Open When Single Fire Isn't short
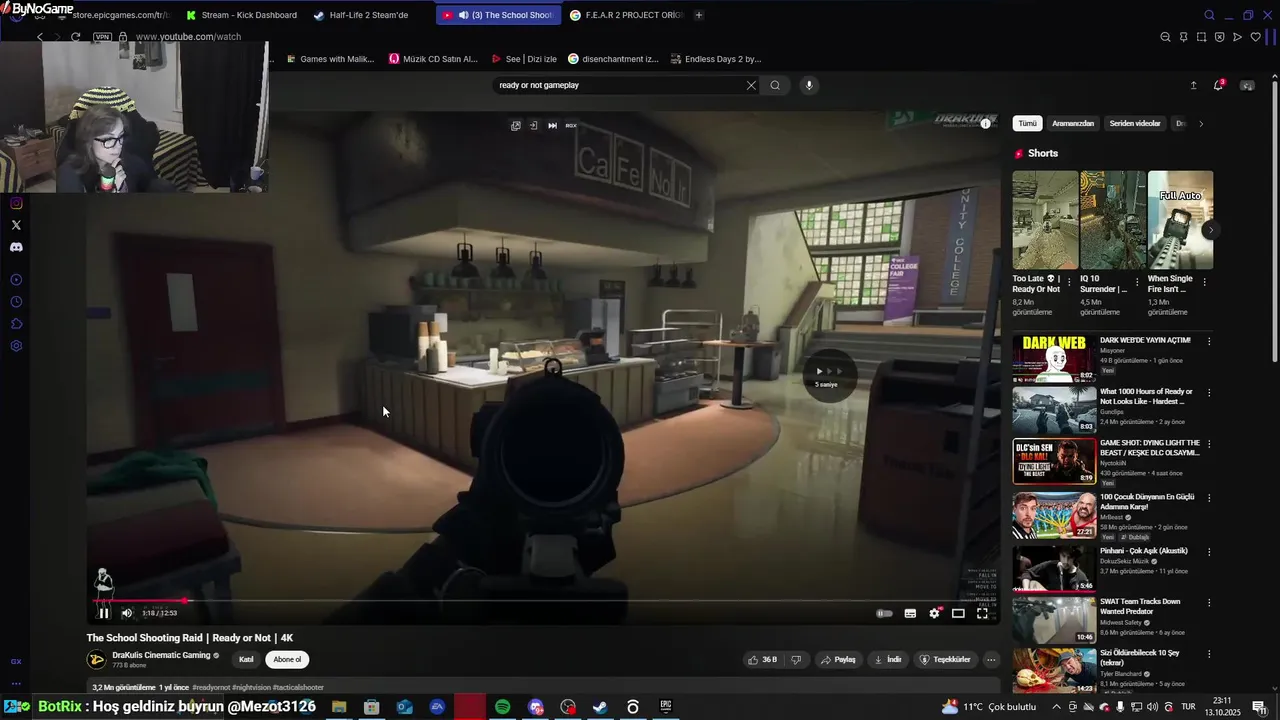This screenshot has height=720, width=1280. (x=1181, y=220)
